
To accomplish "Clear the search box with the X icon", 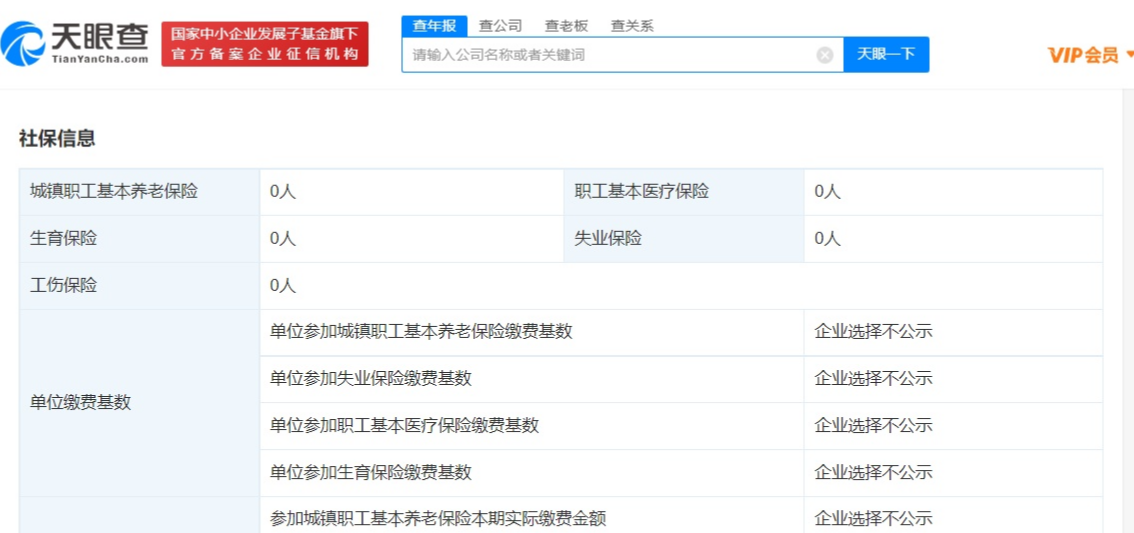I will point(825,55).
